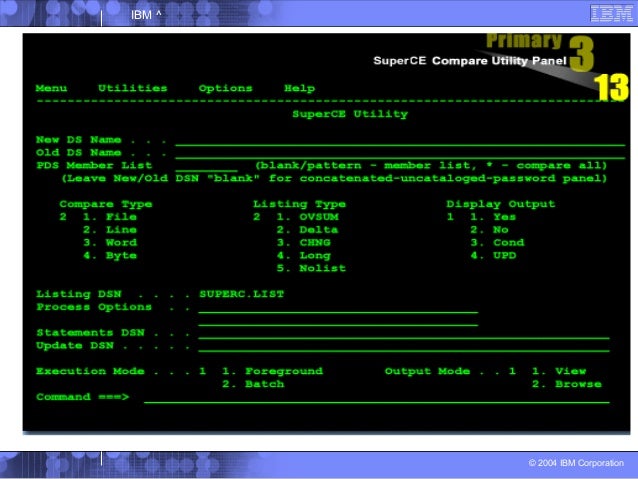This screenshot has height=479, width=638.
Task: Select UPD under Display Output
Action: pyautogui.click(x=493, y=256)
